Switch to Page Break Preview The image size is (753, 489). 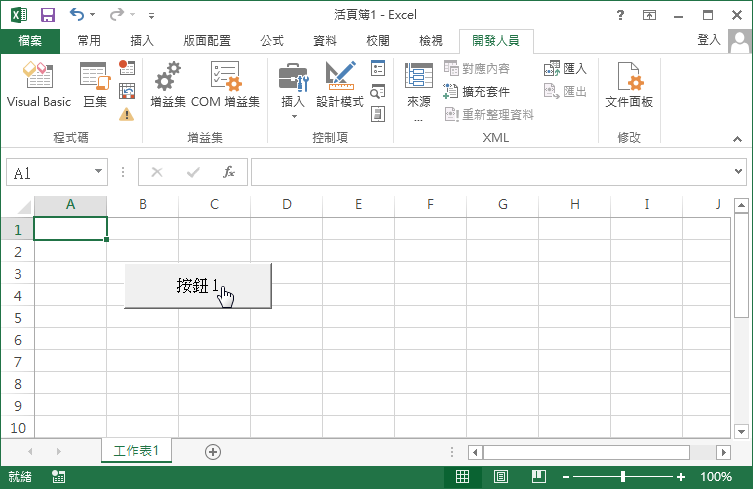pyautogui.click(x=539, y=477)
